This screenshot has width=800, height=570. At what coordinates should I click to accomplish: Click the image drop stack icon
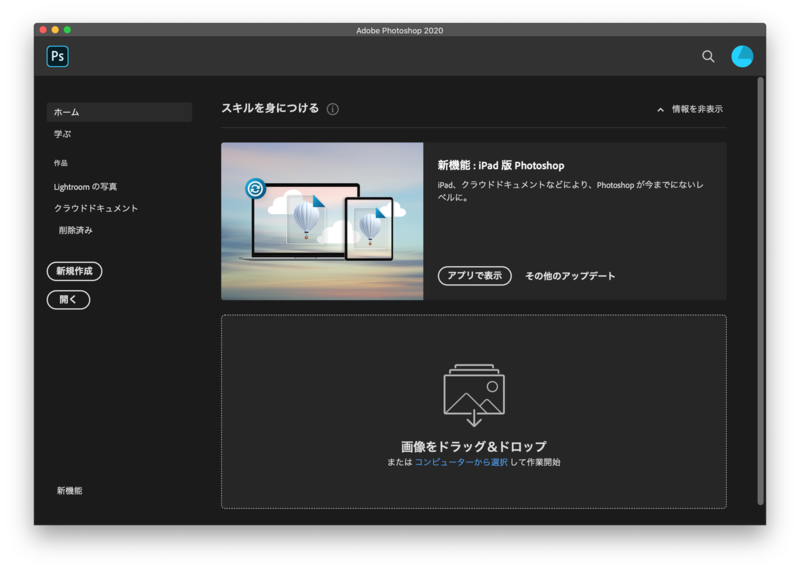pyautogui.click(x=474, y=395)
